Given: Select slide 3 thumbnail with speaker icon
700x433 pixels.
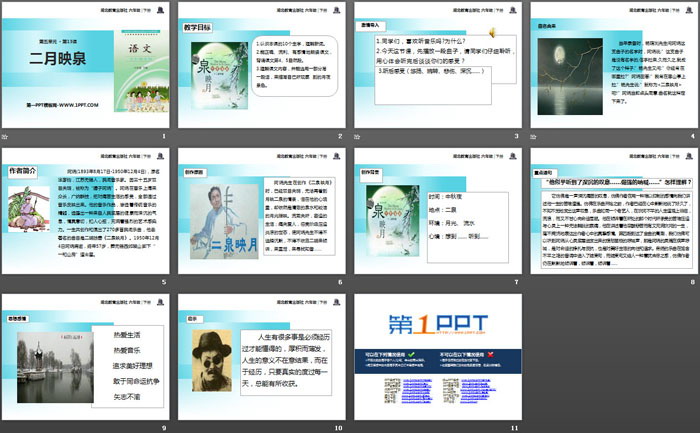Looking at the screenshot, I should click(x=438, y=65).
